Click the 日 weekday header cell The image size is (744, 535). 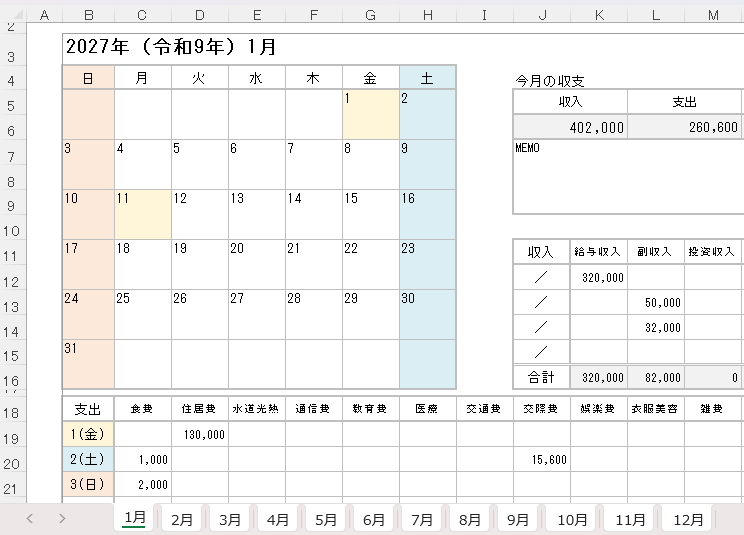coord(88,77)
